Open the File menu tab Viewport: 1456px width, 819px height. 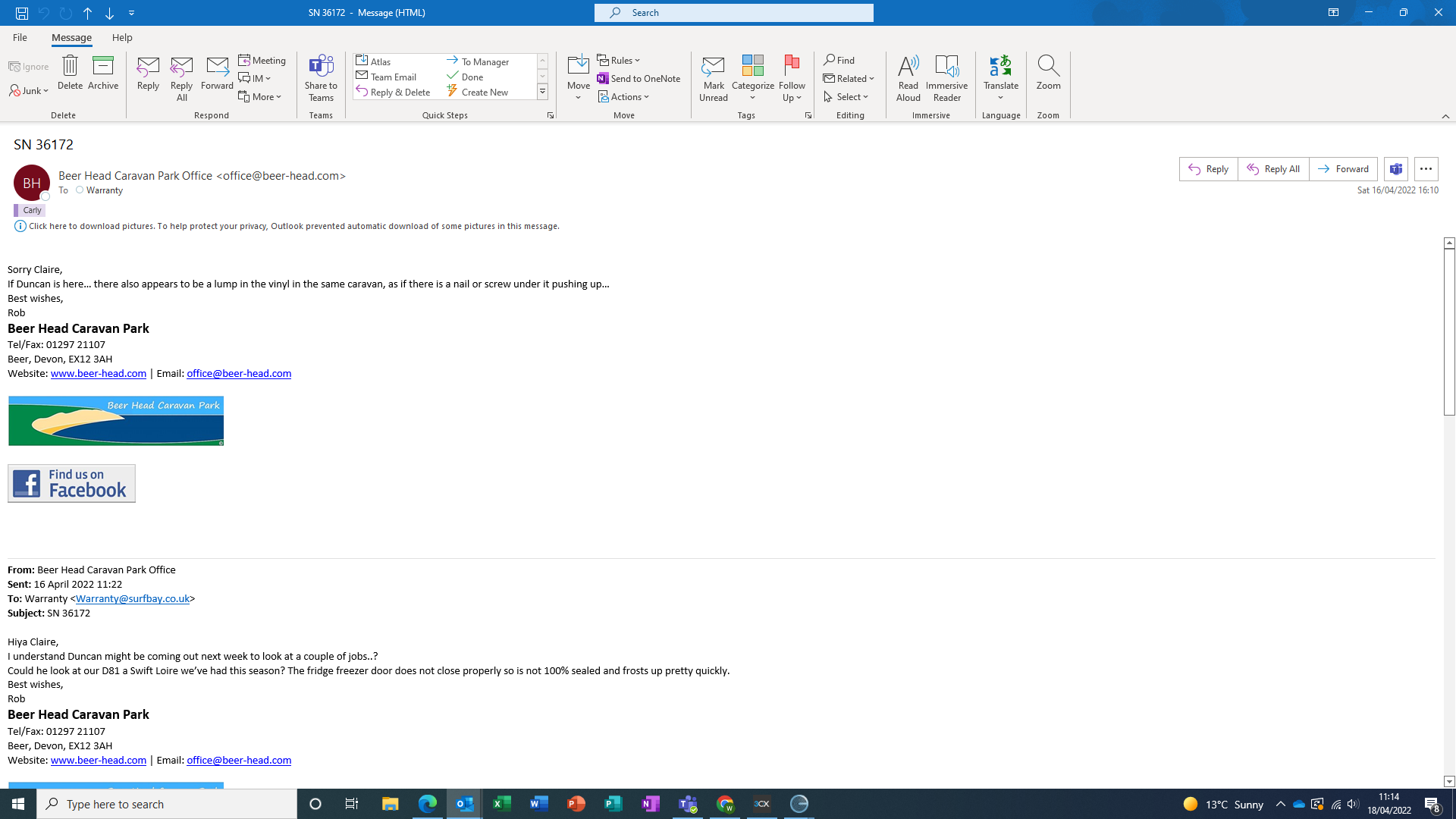(x=20, y=37)
